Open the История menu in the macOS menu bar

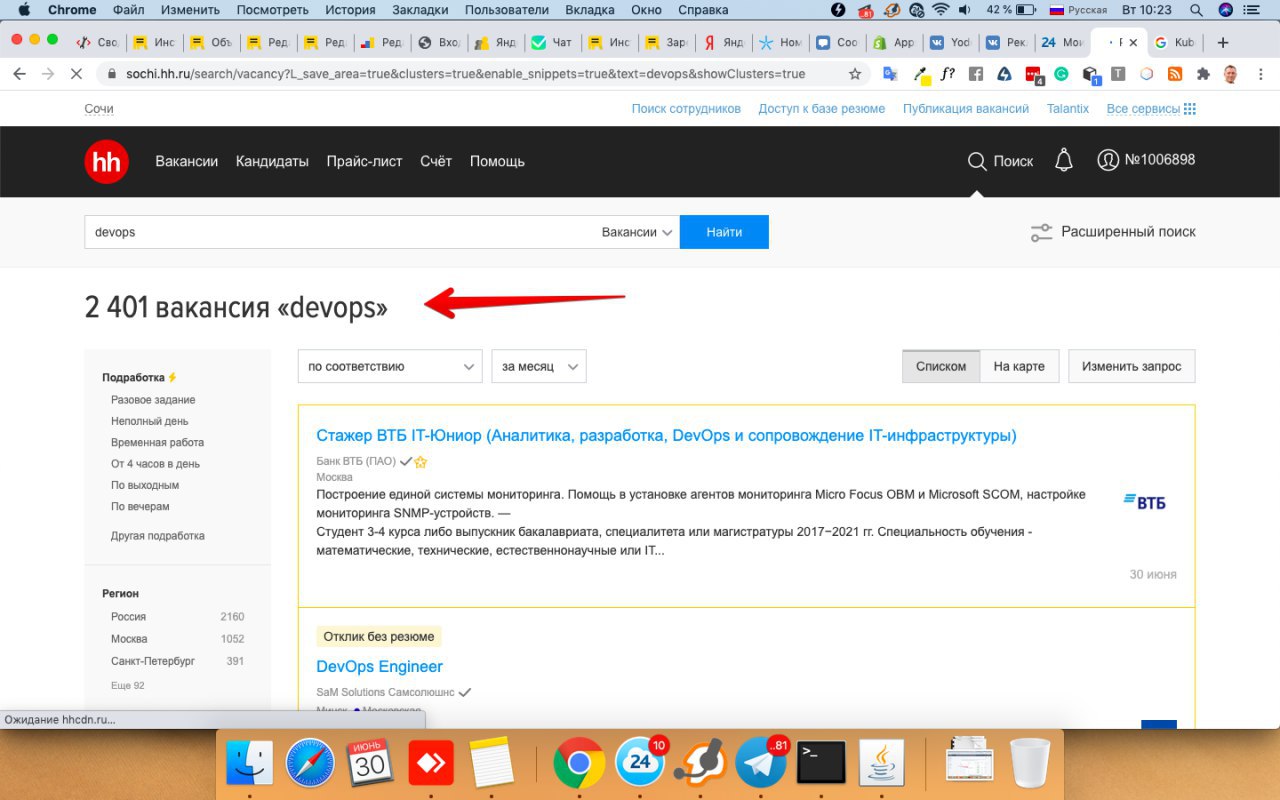pyautogui.click(x=350, y=10)
